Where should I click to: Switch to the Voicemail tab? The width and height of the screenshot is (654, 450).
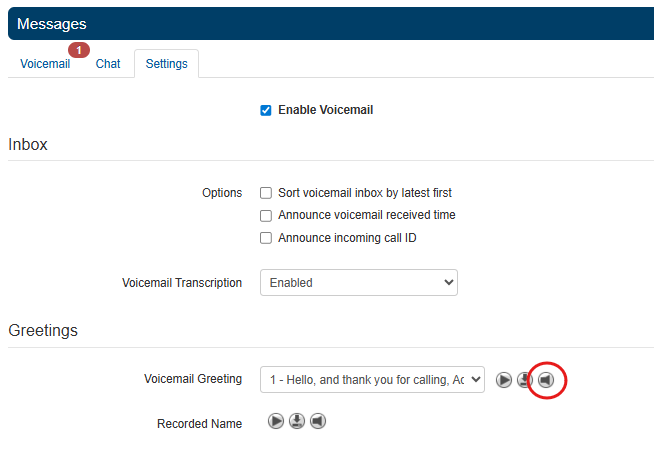tap(45, 64)
